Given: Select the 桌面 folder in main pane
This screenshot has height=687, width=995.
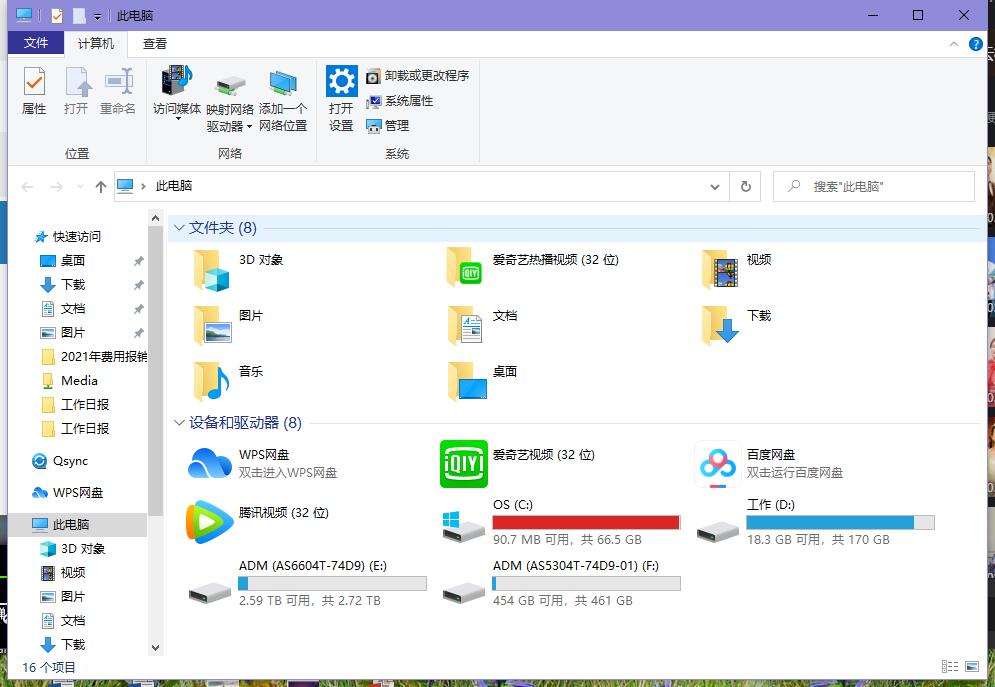Looking at the screenshot, I should point(482,381).
